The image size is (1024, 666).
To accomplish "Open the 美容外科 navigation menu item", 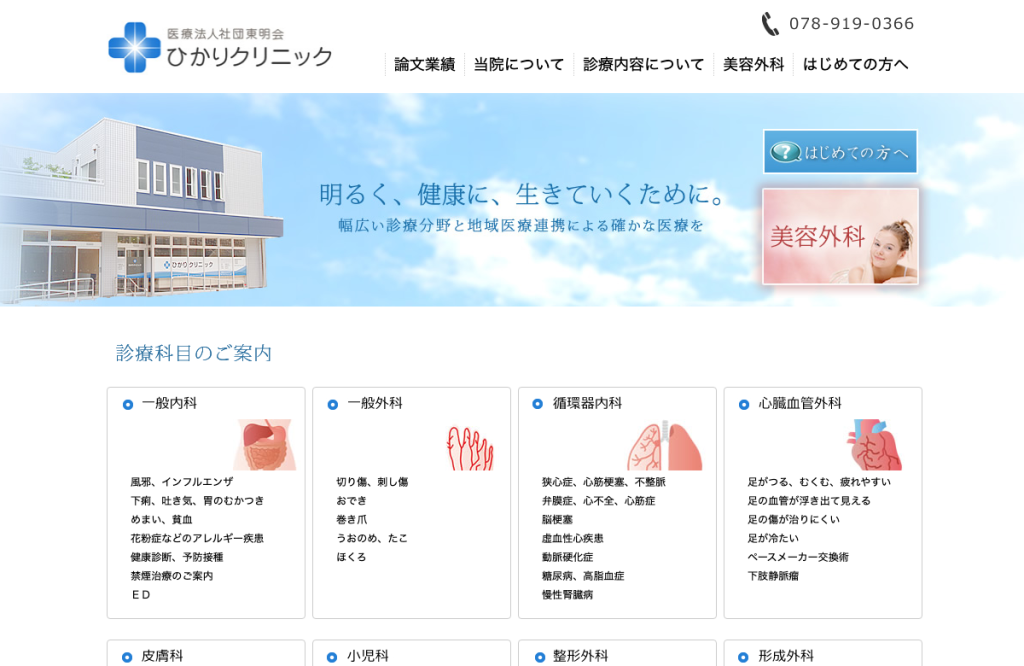I will [x=753, y=64].
